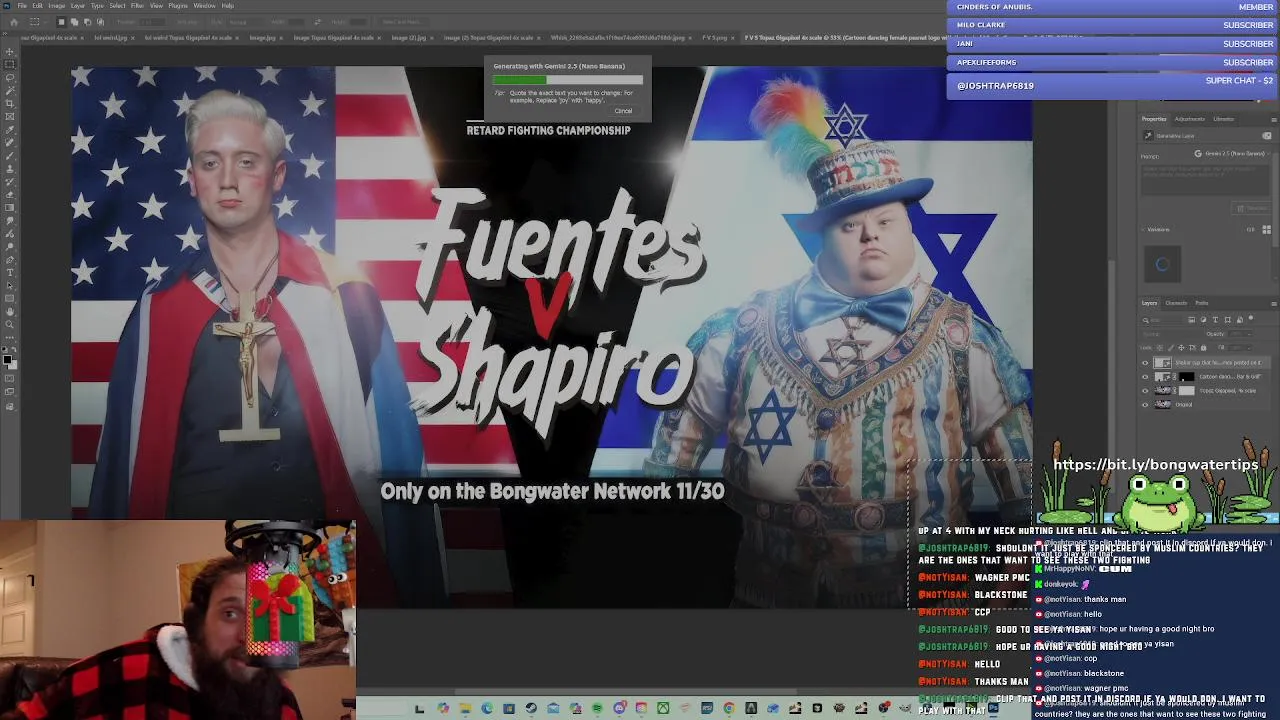Viewport: 1280px width, 720px height.
Task: Collapse the Variations section
Action: tap(1143, 230)
